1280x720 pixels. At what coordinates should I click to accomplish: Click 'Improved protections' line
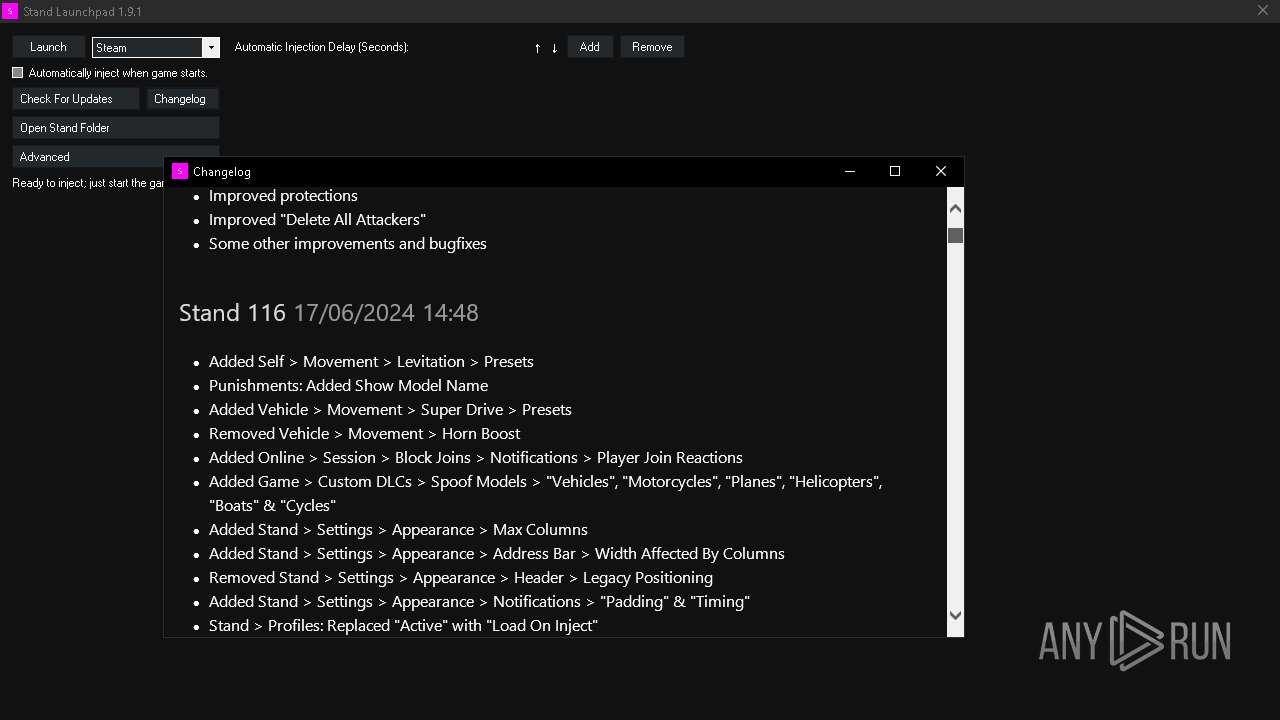pyautogui.click(x=283, y=196)
